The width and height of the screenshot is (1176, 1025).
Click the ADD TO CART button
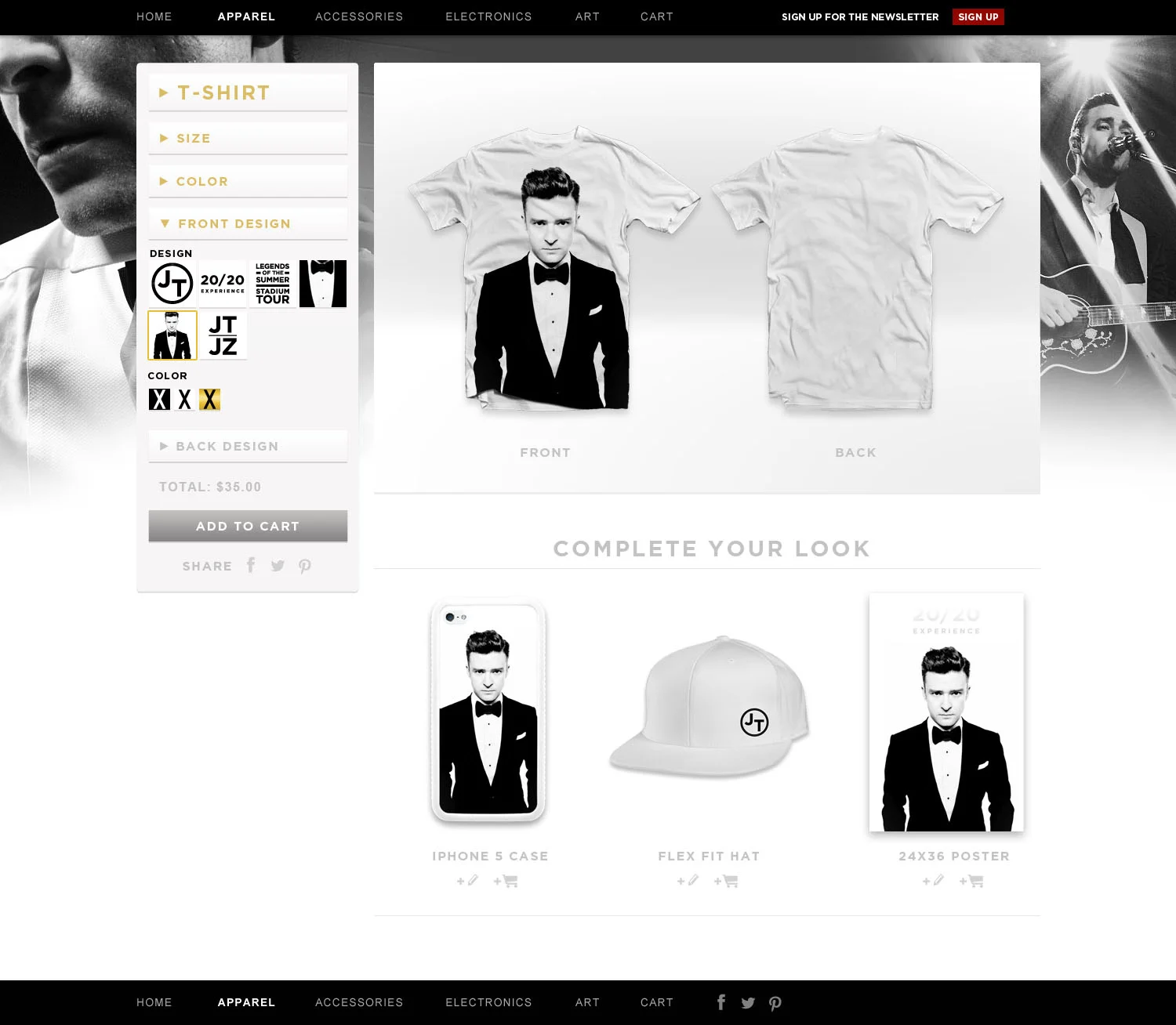click(x=248, y=526)
